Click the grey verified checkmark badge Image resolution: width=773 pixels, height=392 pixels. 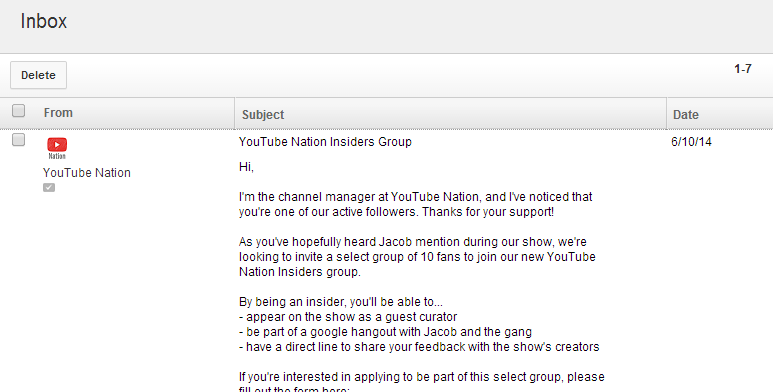pos(49,187)
